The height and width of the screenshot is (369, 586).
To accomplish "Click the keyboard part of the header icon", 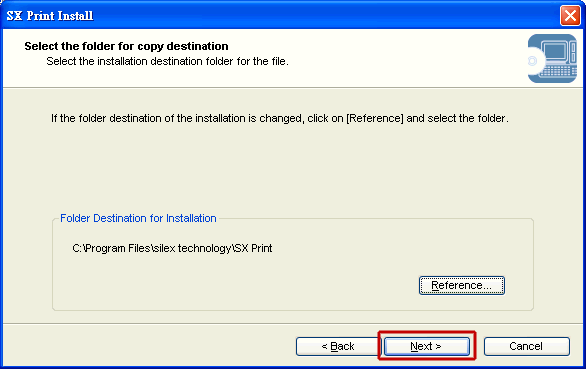I will (559, 71).
